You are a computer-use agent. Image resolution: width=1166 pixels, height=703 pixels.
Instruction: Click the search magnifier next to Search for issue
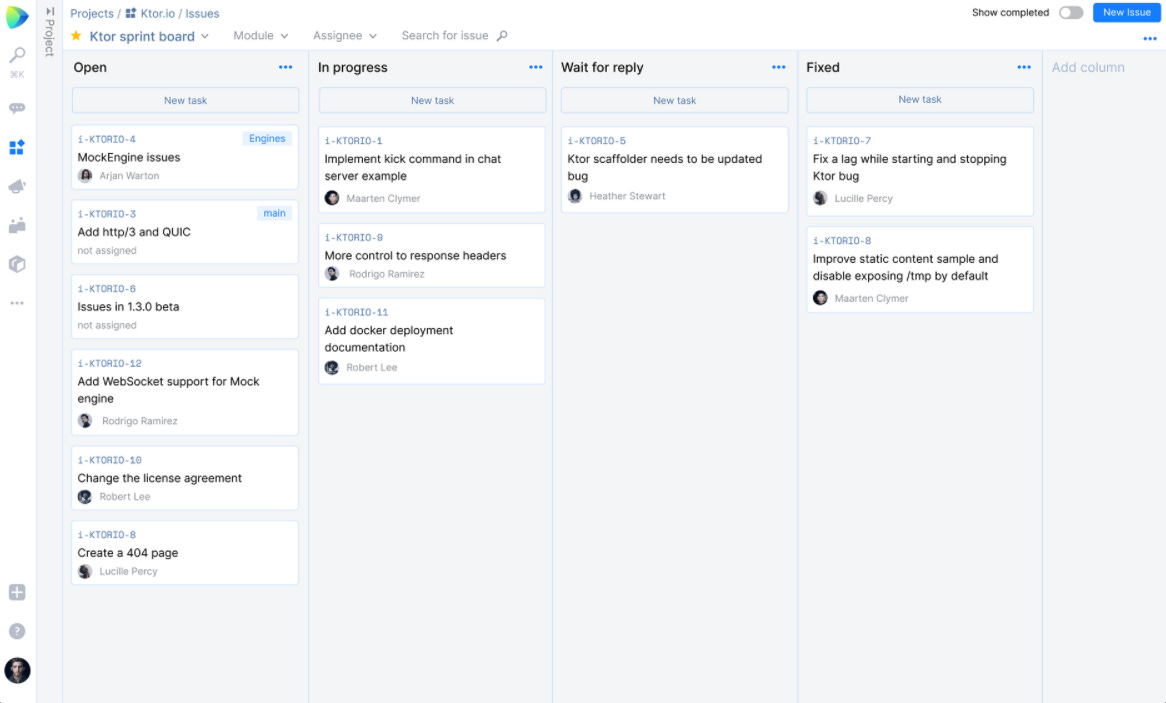pos(502,36)
